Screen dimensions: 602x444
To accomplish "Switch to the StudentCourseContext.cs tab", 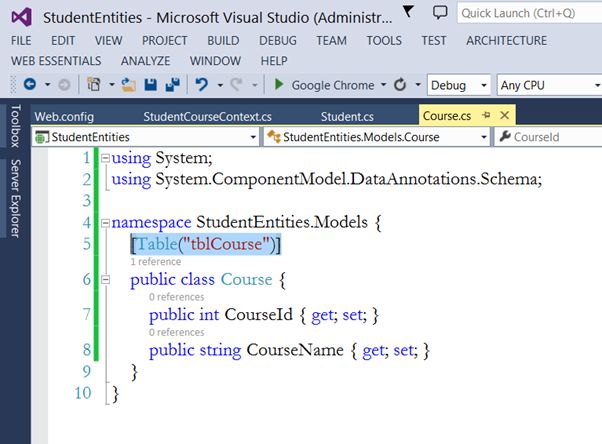I will [x=207, y=116].
